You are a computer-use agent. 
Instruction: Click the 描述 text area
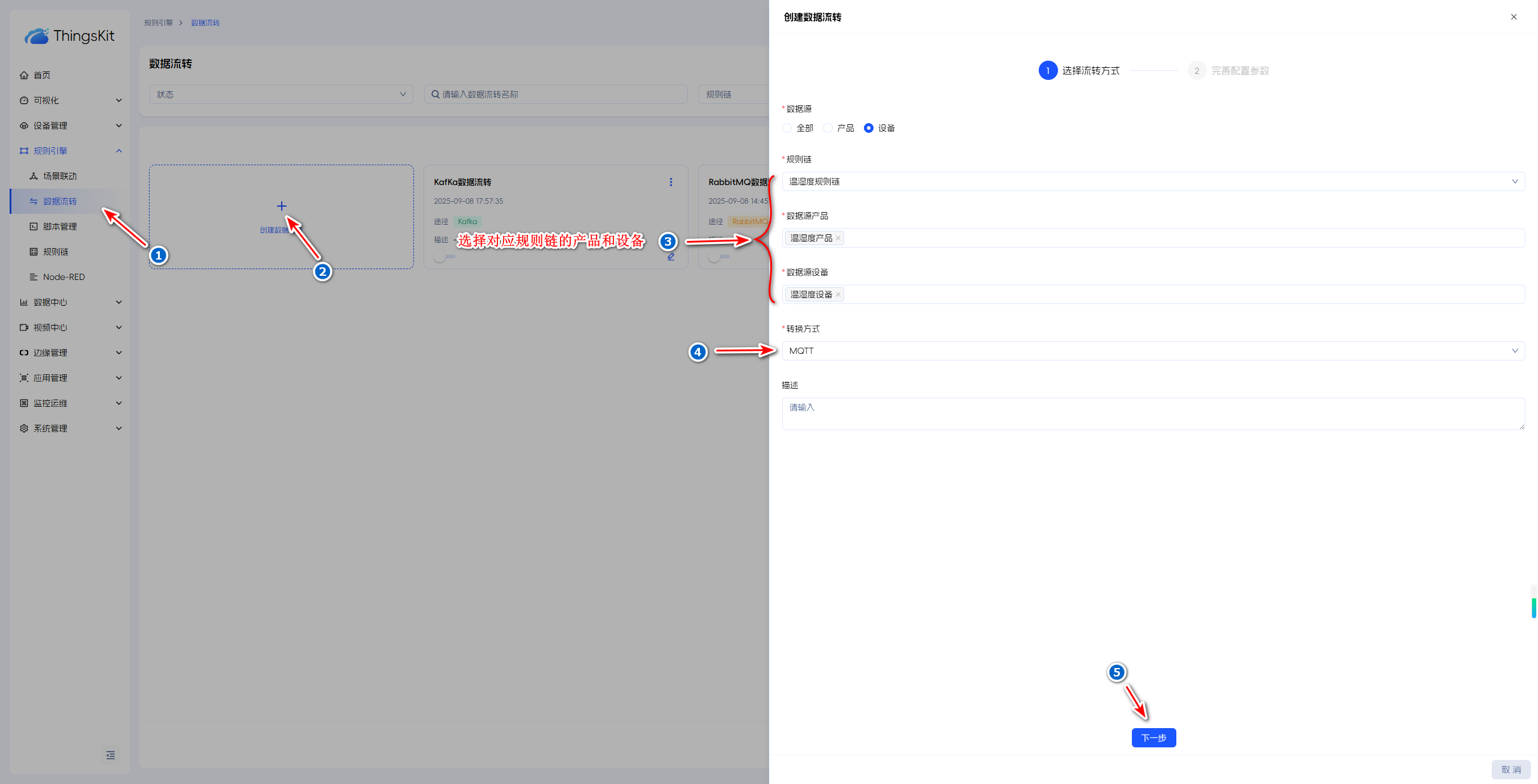1152,414
